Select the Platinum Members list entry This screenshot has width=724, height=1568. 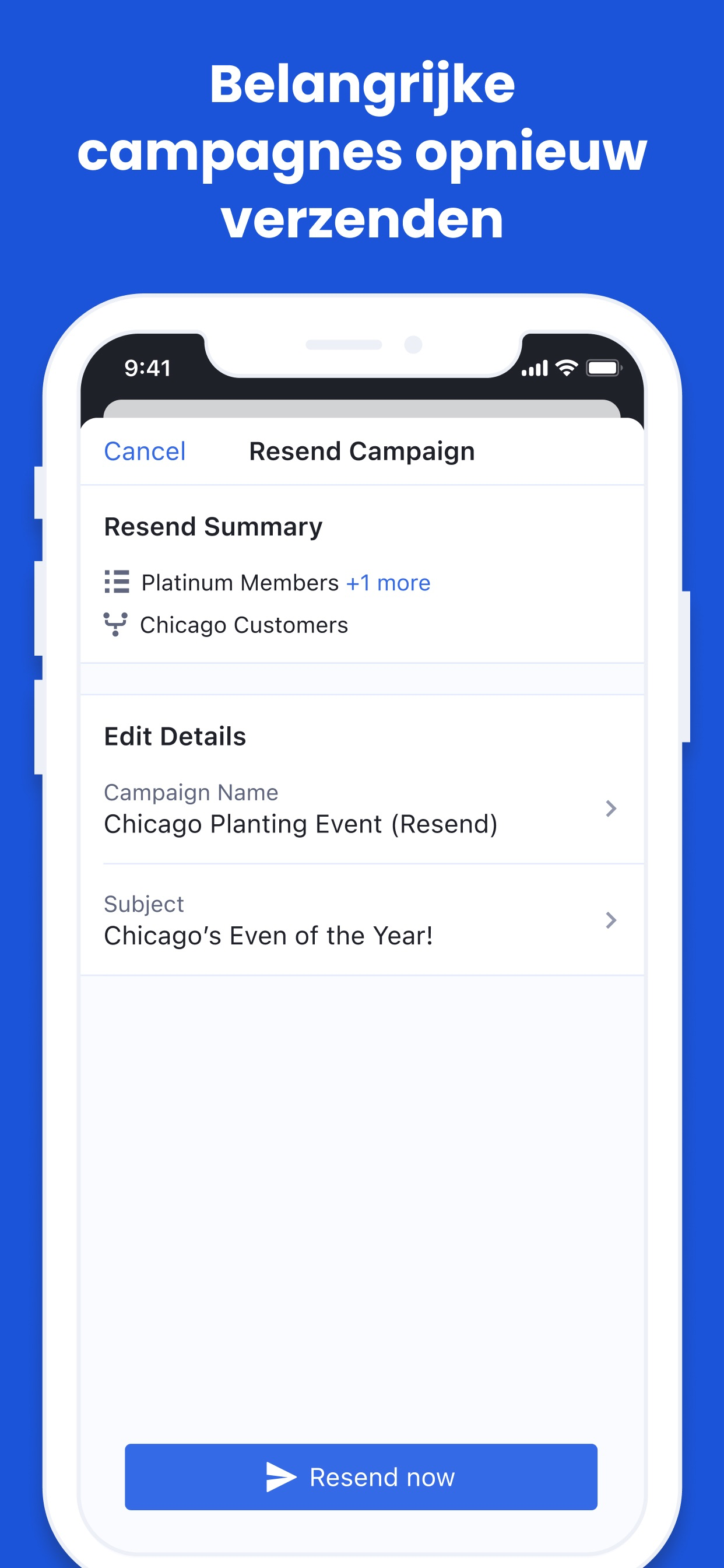[240, 583]
